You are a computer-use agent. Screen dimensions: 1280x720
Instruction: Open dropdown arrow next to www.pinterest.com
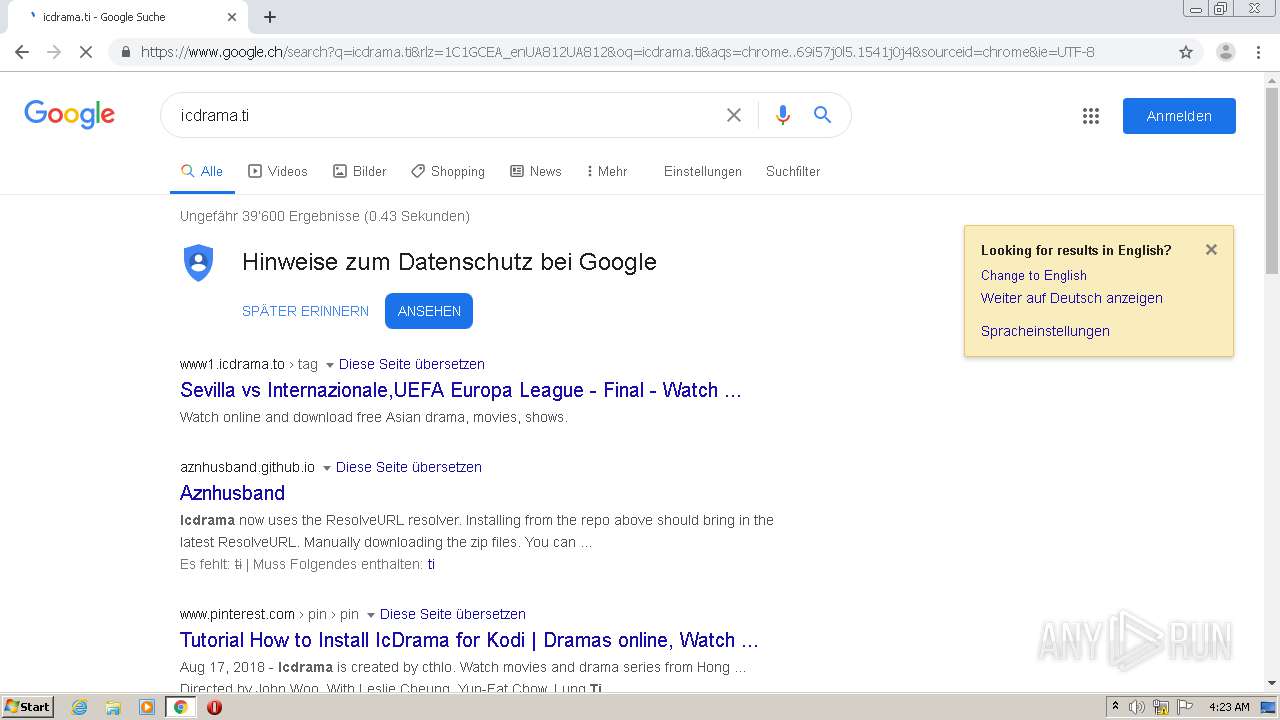click(x=371, y=615)
